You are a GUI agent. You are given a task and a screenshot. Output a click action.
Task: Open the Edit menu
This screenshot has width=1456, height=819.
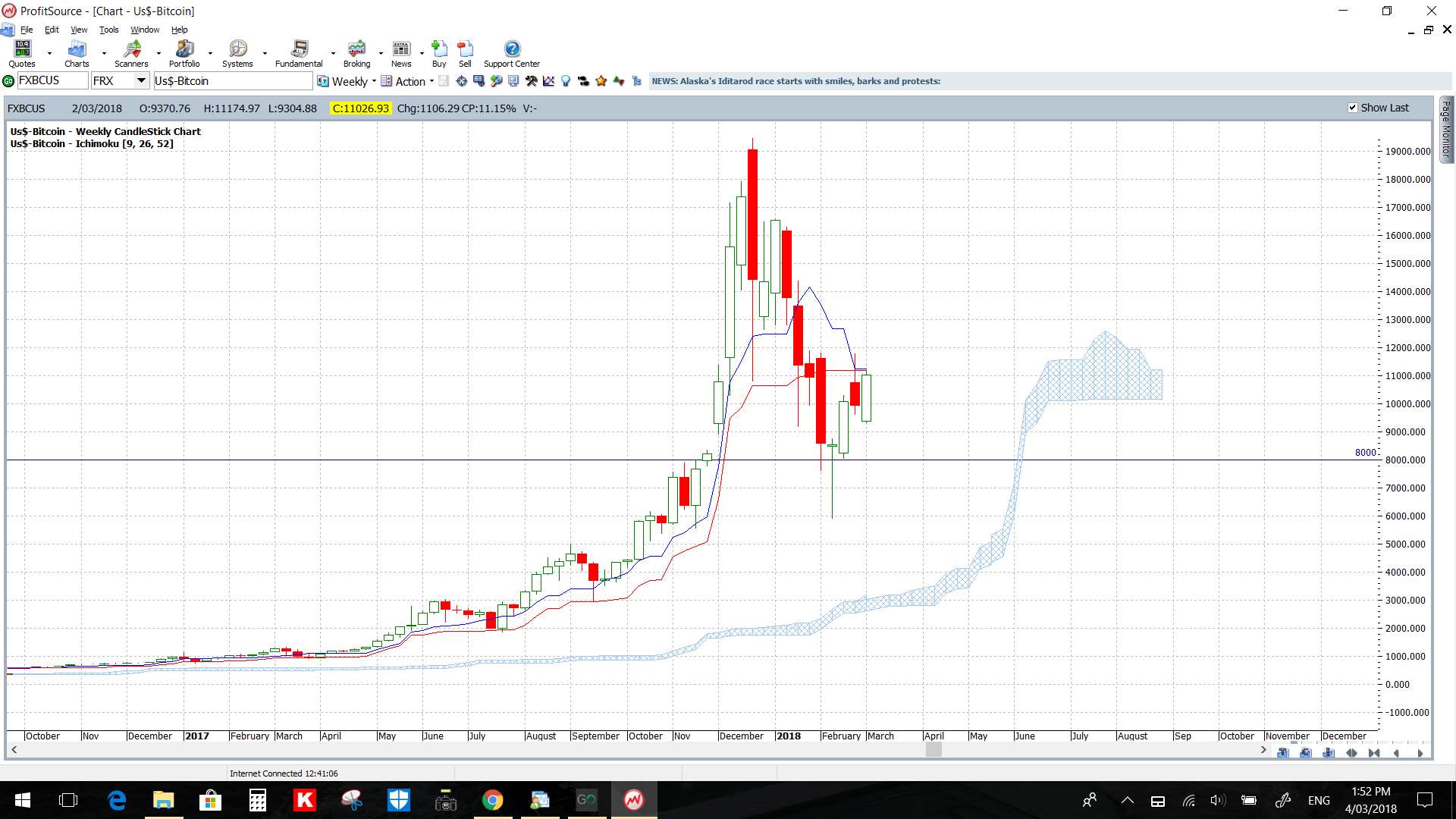pos(52,30)
